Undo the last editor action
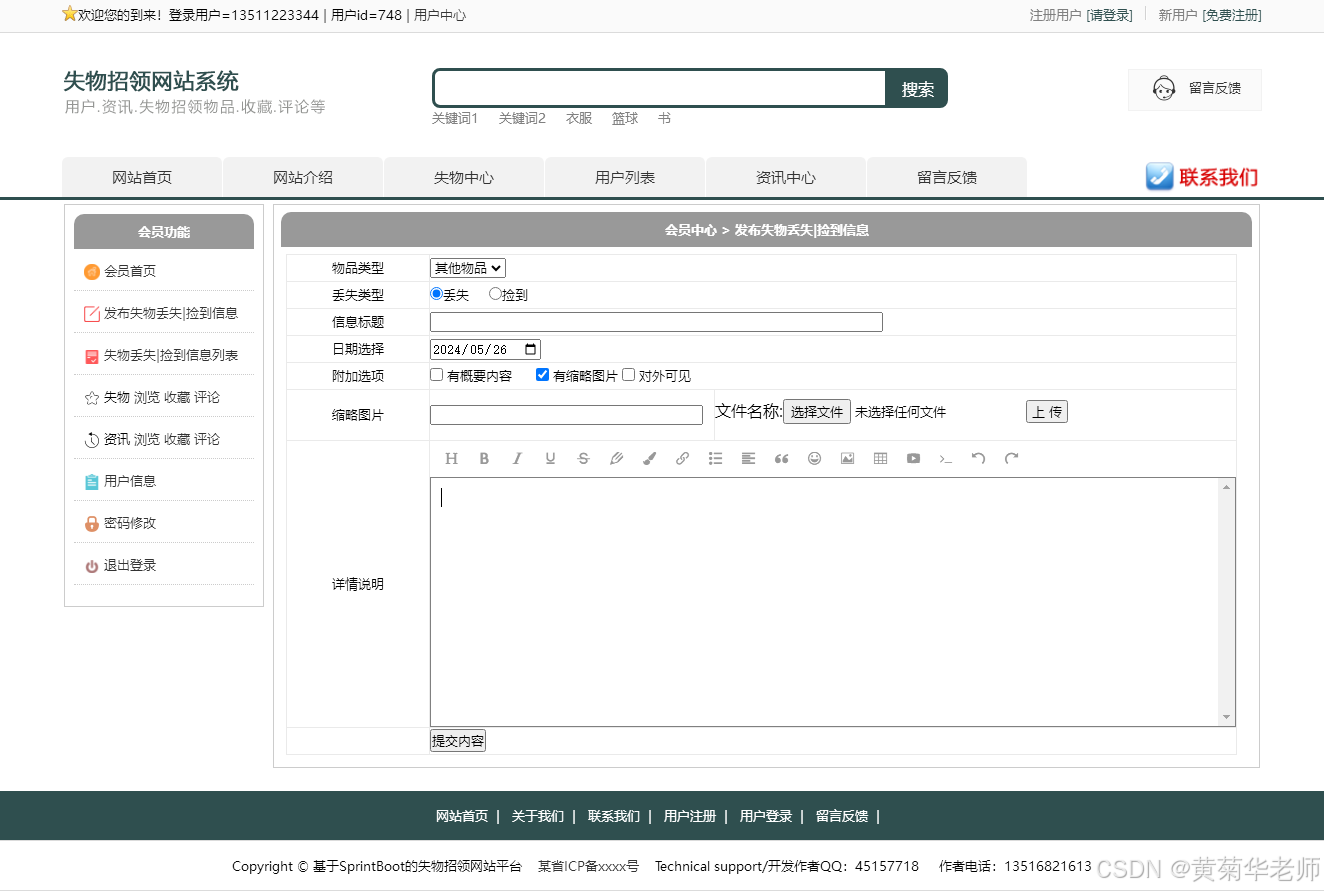Image resolution: width=1324 pixels, height=891 pixels. tap(979, 458)
